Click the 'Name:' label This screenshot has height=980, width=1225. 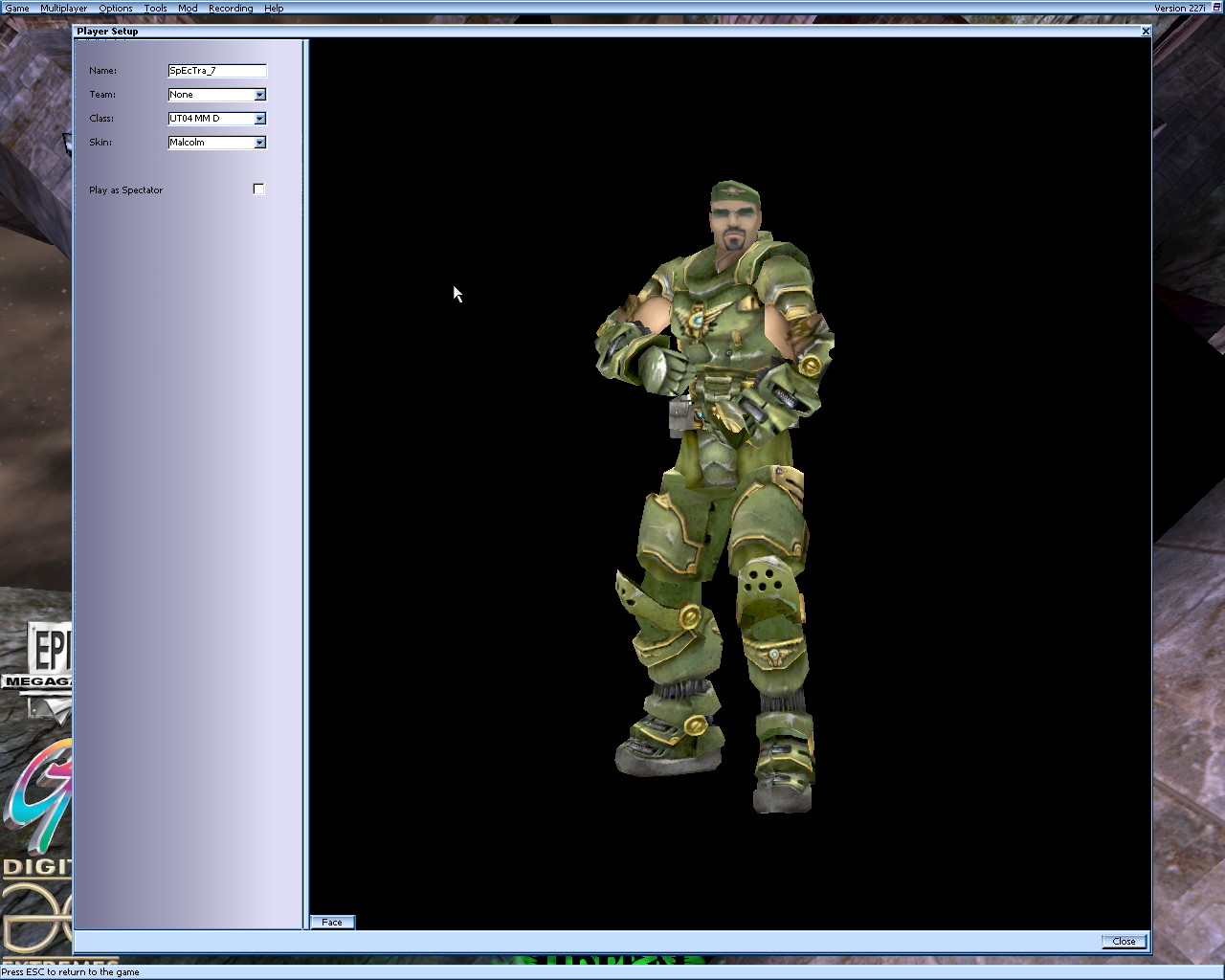[102, 71]
